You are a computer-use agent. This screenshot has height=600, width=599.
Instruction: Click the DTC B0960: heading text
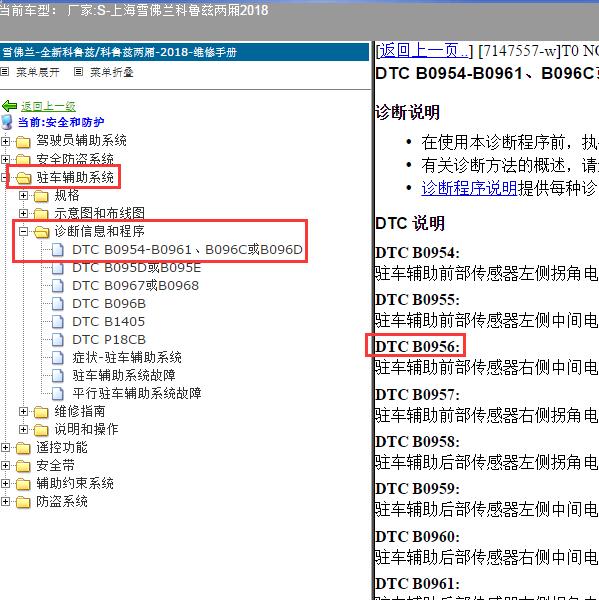417,536
